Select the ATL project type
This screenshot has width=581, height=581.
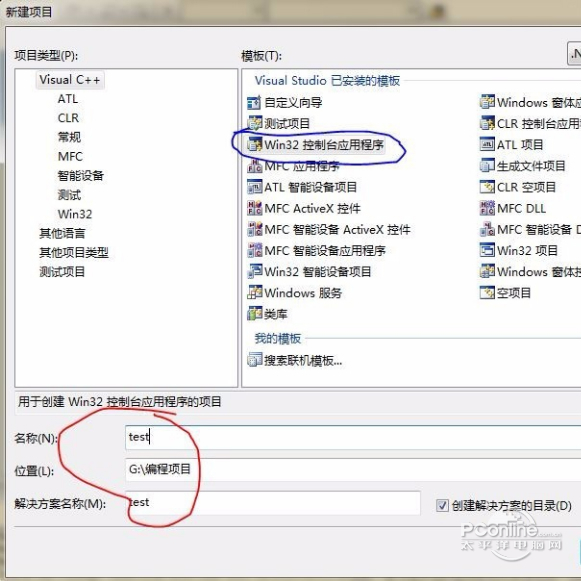[68, 99]
